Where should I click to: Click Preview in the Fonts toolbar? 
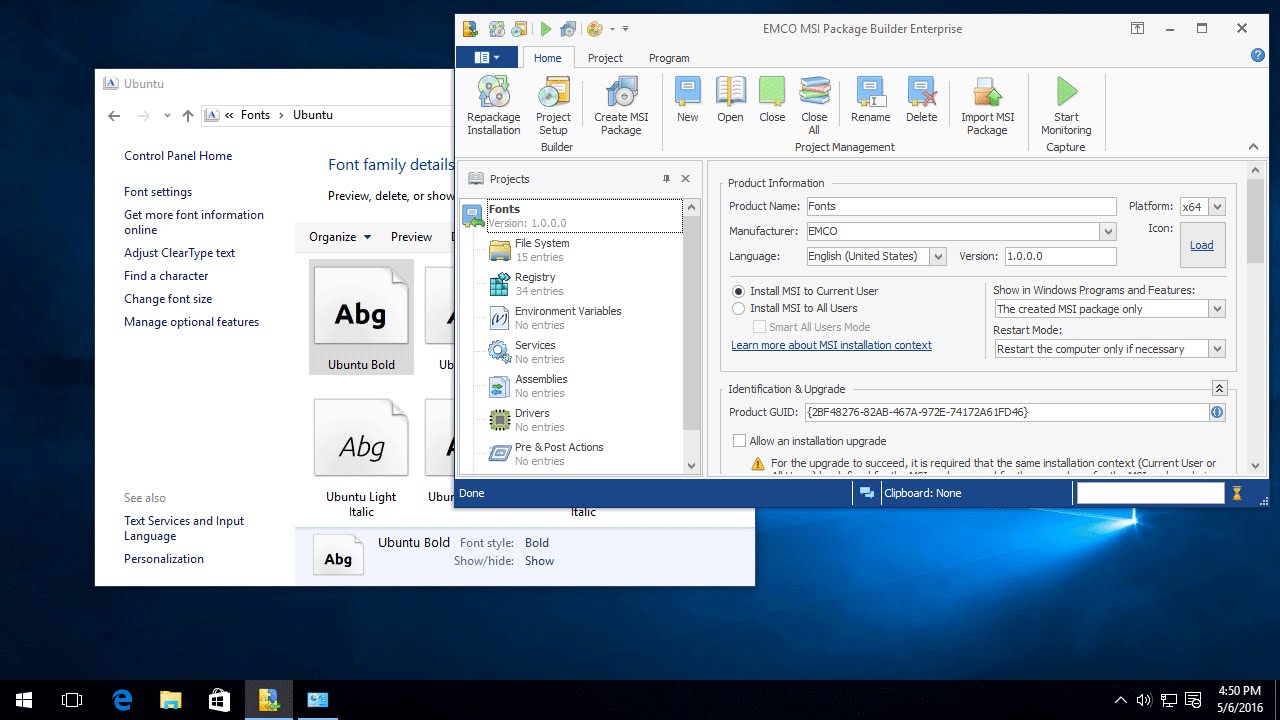coord(411,237)
